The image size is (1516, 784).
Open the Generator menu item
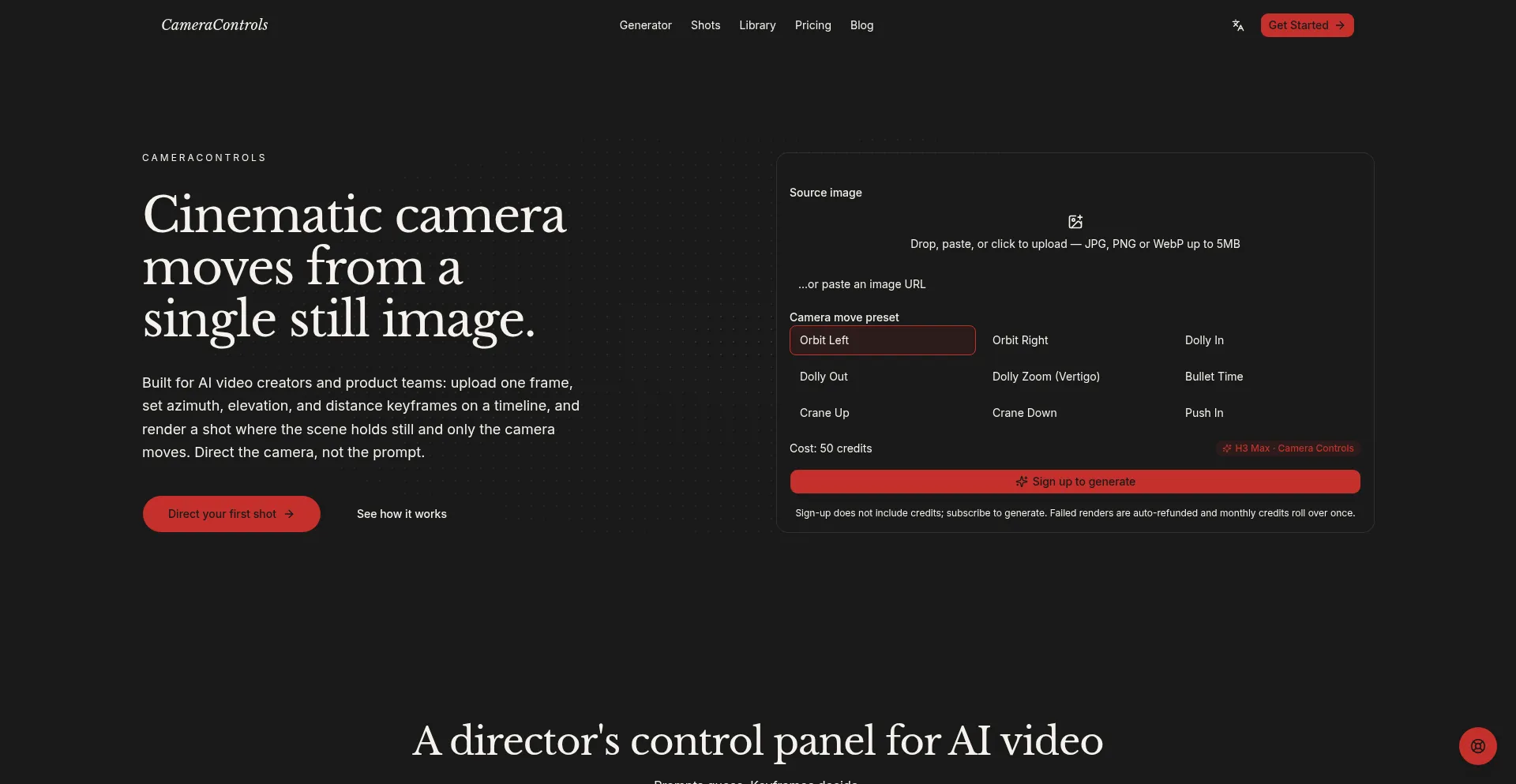645,25
